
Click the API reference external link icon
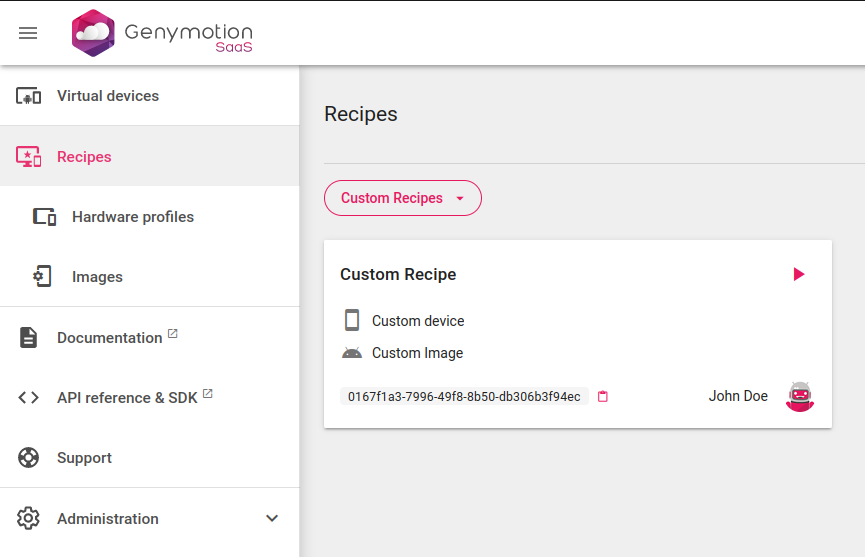(x=207, y=394)
